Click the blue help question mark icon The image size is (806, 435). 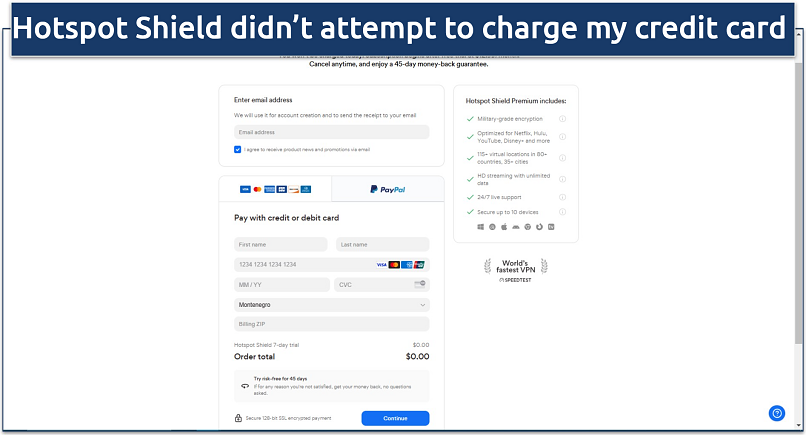click(777, 413)
